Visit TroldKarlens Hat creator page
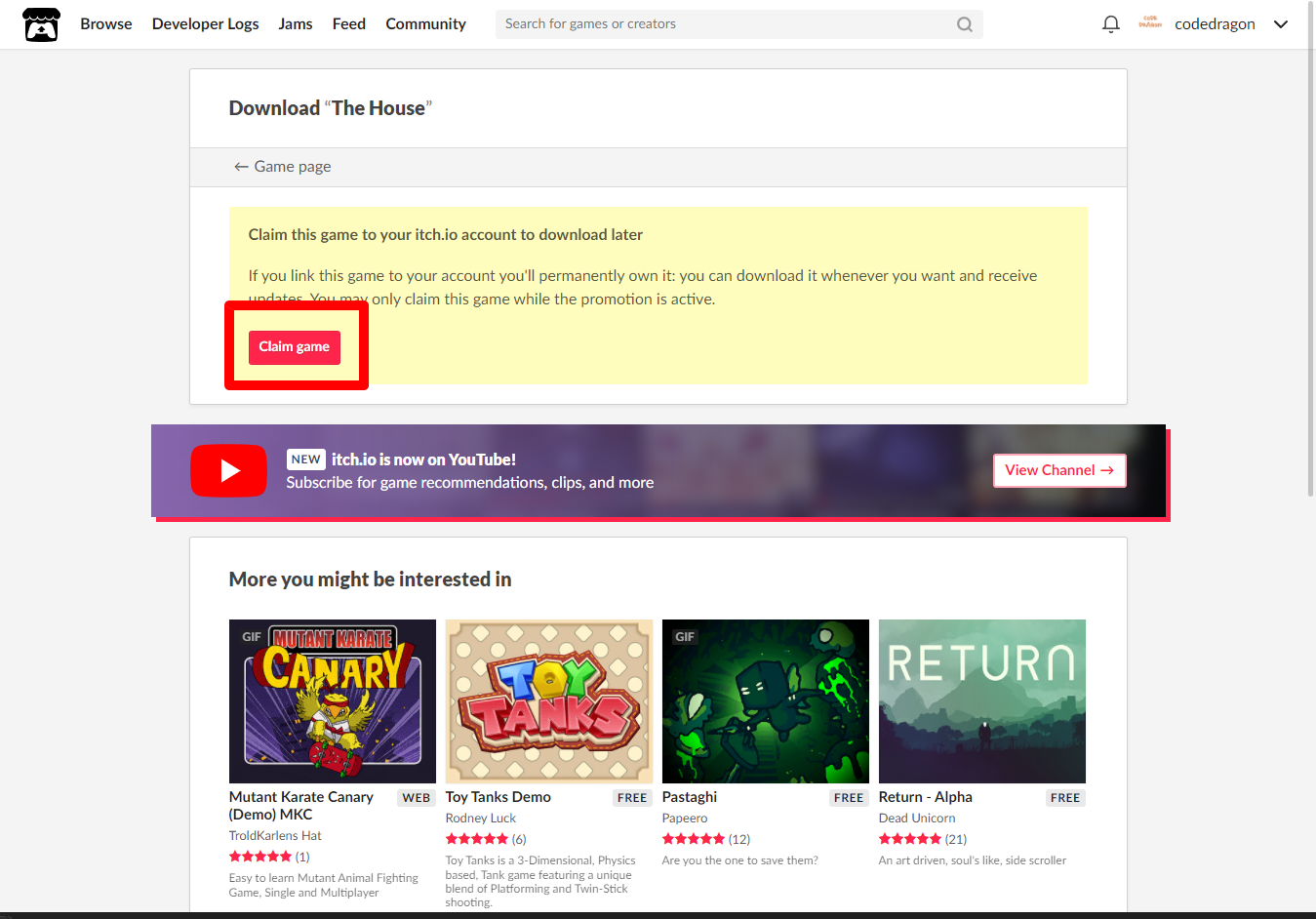This screenshot has width=1316, height=919. pyautogui.click(x=275, y=836)
